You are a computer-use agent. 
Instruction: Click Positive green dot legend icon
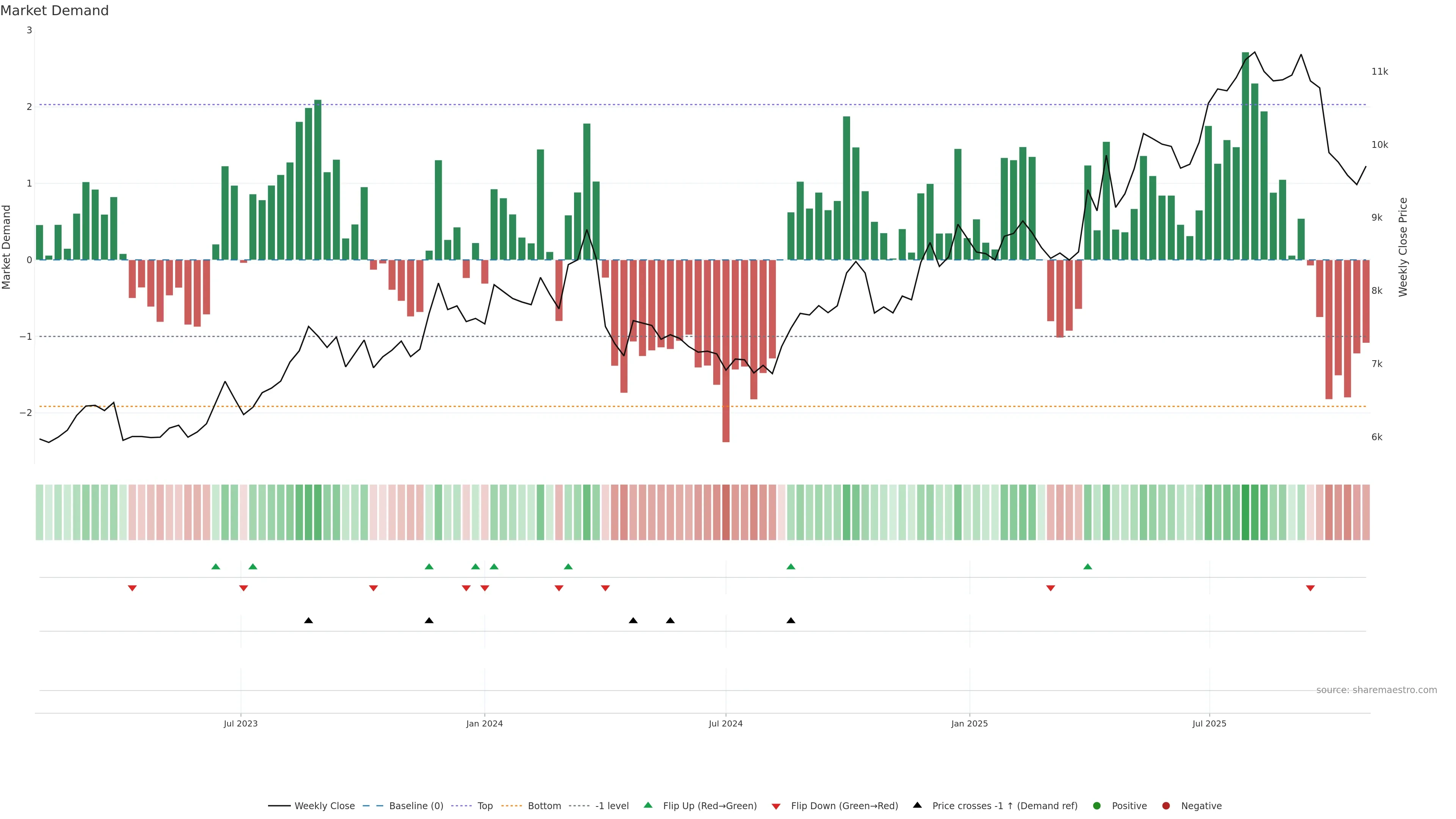pos(1097,805)
